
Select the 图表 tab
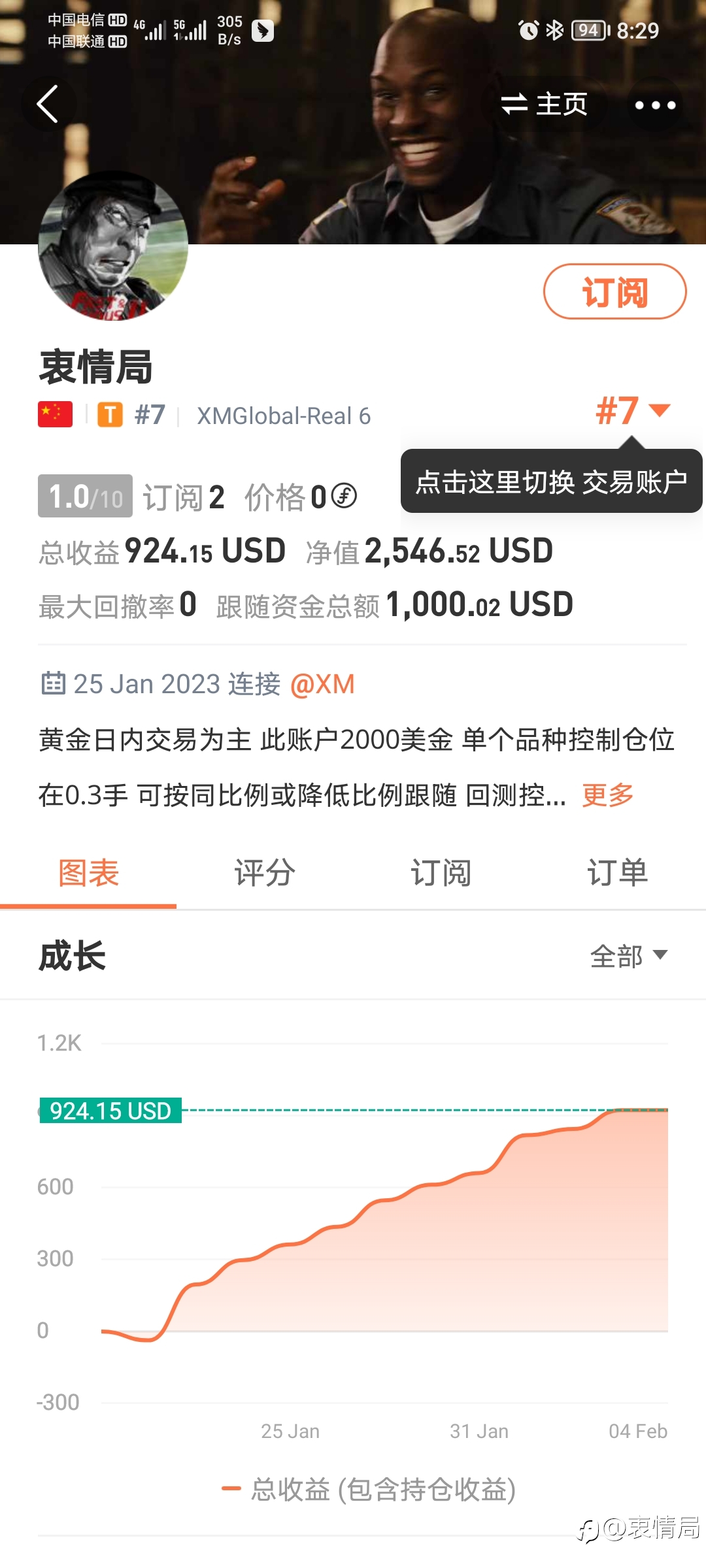pyautogui.click(x=88, y=873)
